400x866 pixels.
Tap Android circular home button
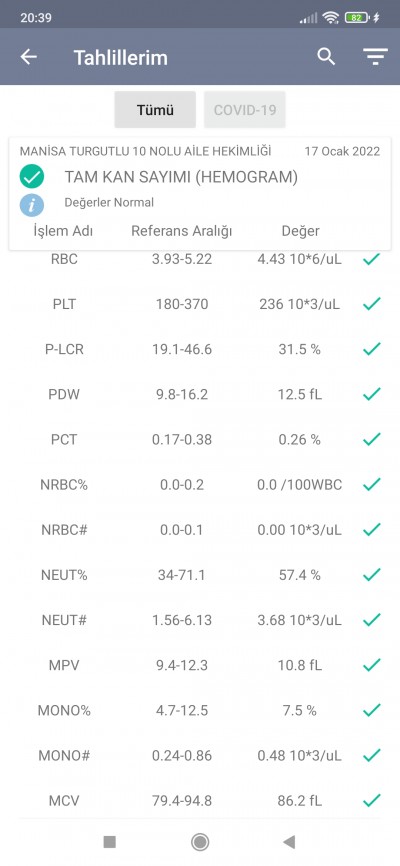(199, 842)
